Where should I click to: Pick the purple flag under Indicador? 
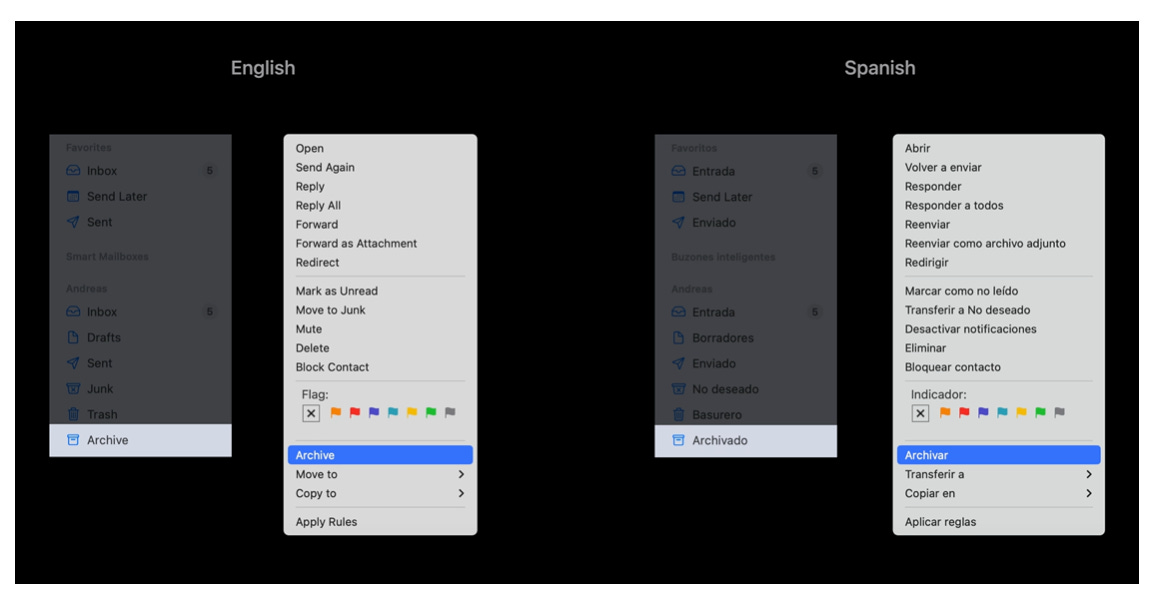(983, 412)
